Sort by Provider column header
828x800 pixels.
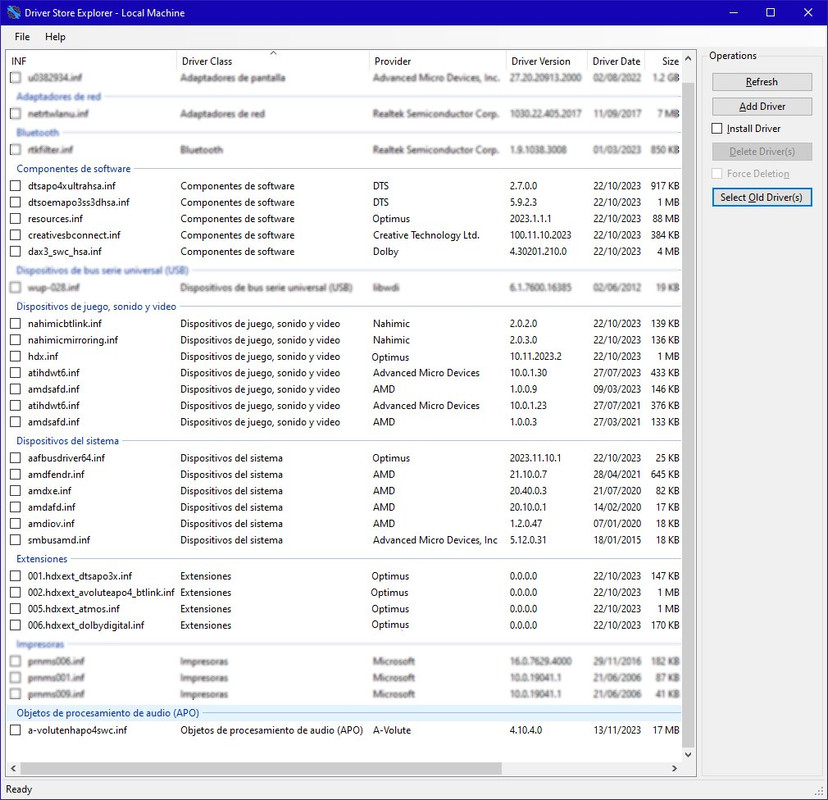(x=437, y=61)
